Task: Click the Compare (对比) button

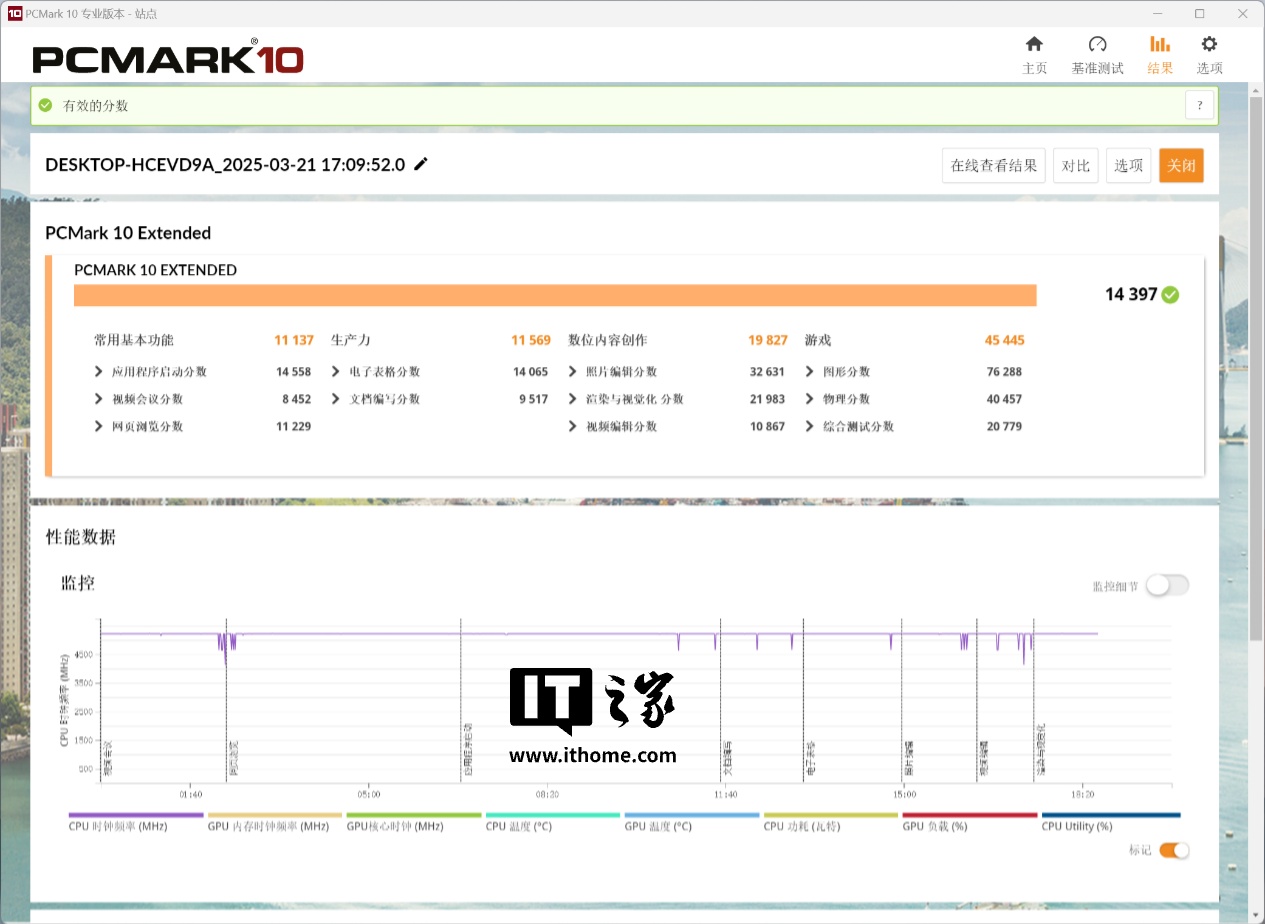Action: coord(1075,166)
